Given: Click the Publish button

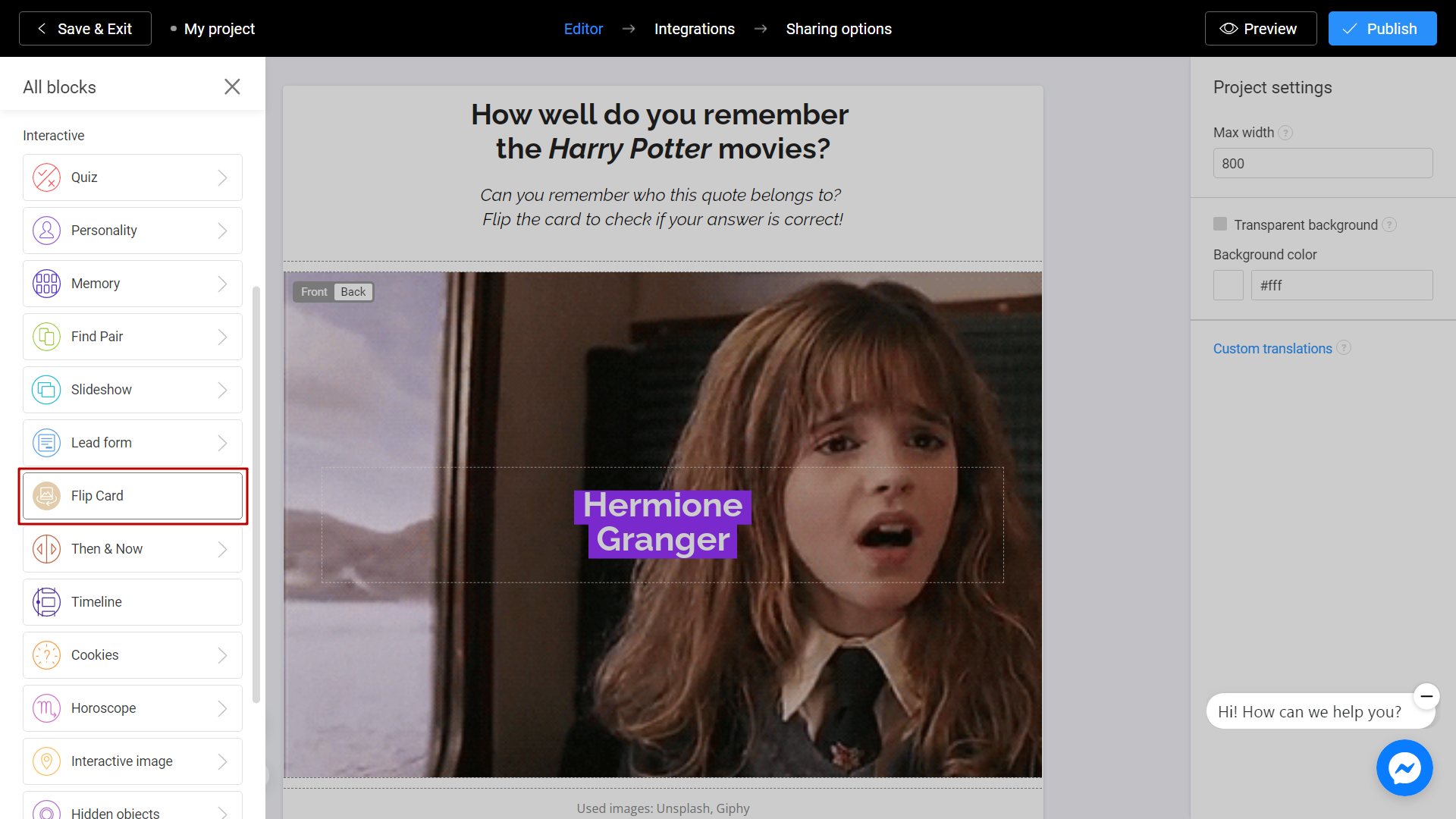Looking at the screenshot, I should click(1382, 29).
